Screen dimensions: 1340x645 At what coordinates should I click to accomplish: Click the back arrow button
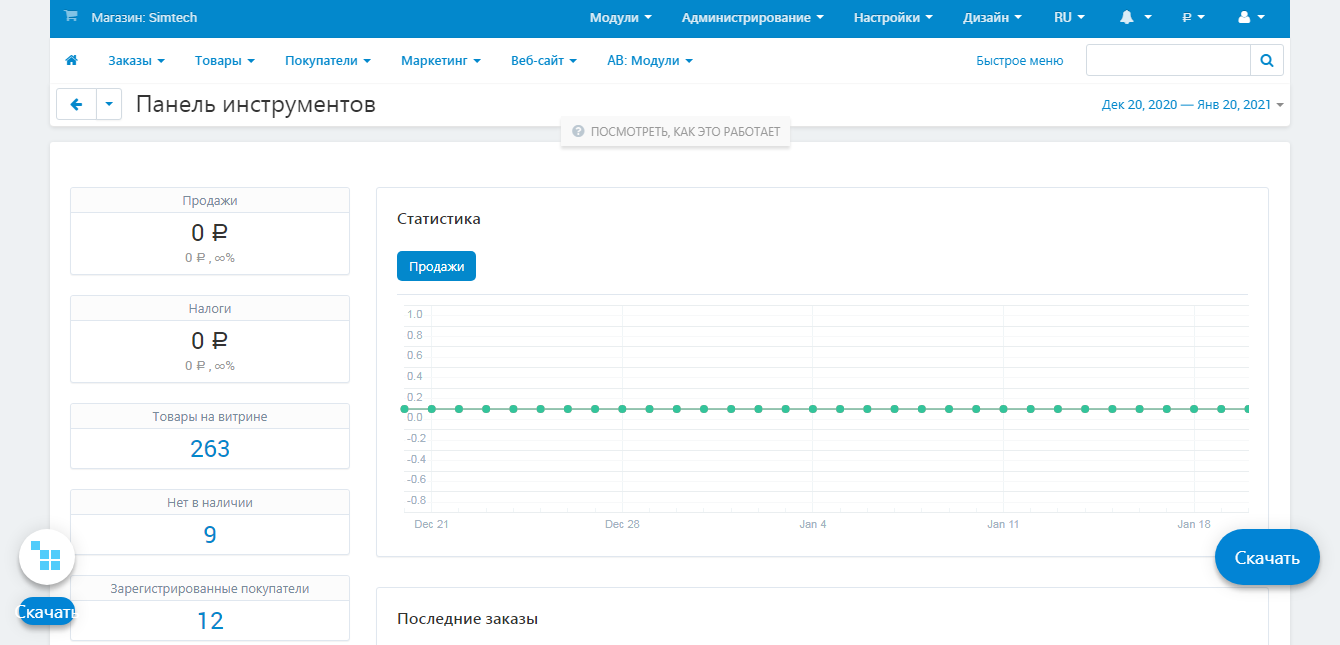(x=76, y=104)
